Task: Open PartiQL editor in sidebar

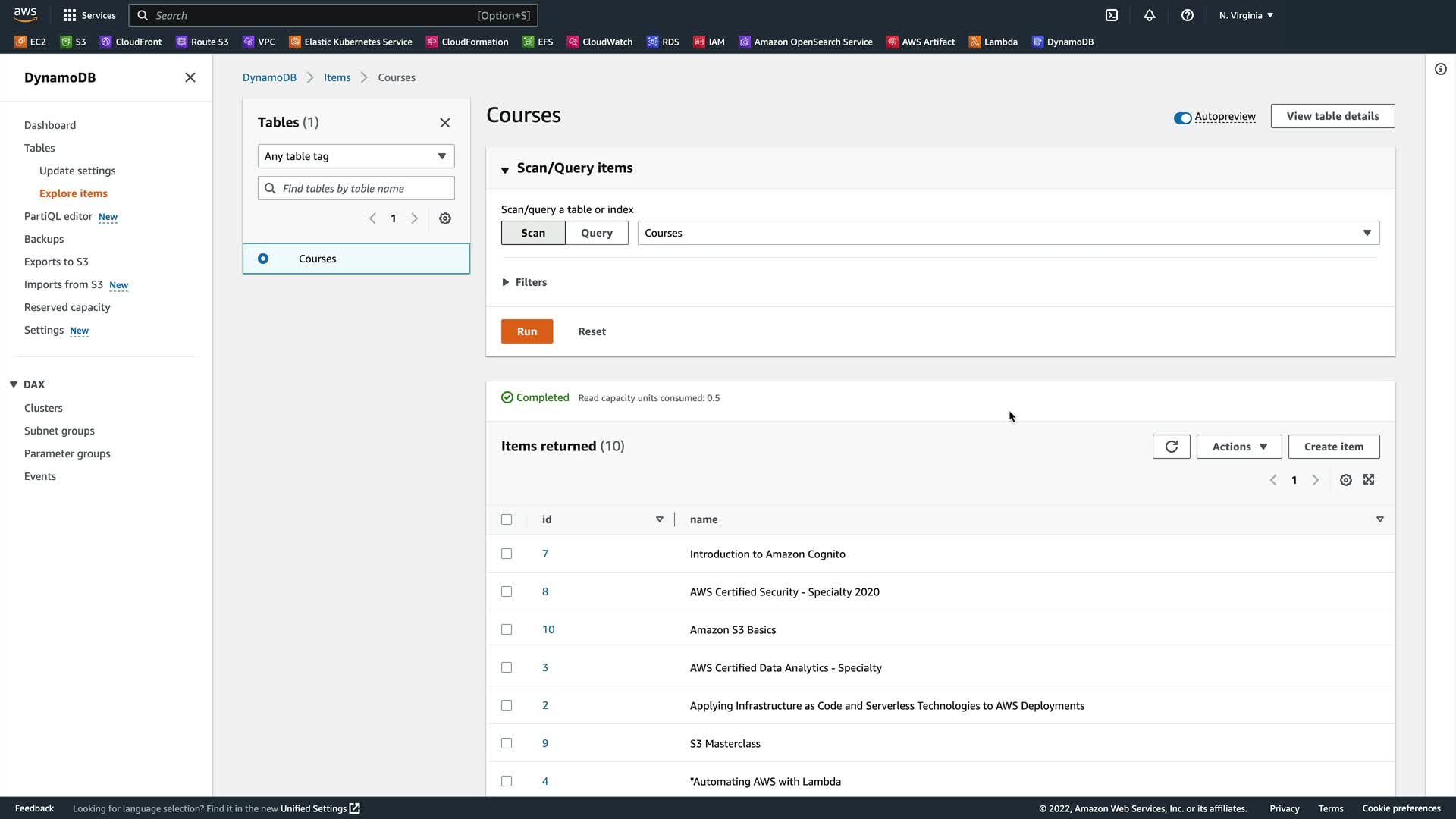Action: click(x=58, y=216)
